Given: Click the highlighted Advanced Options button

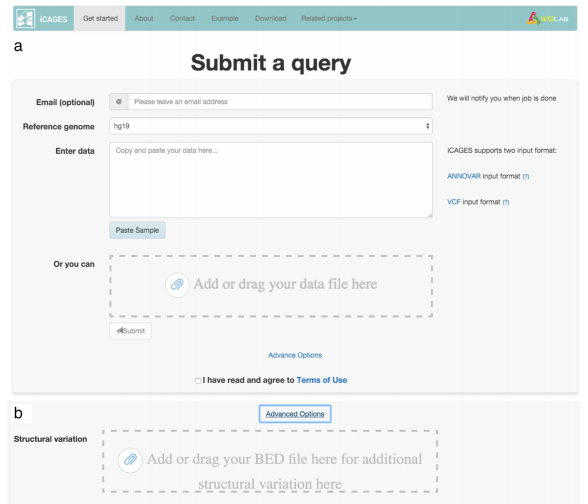Looking at the screenshot, I should 295,414.
